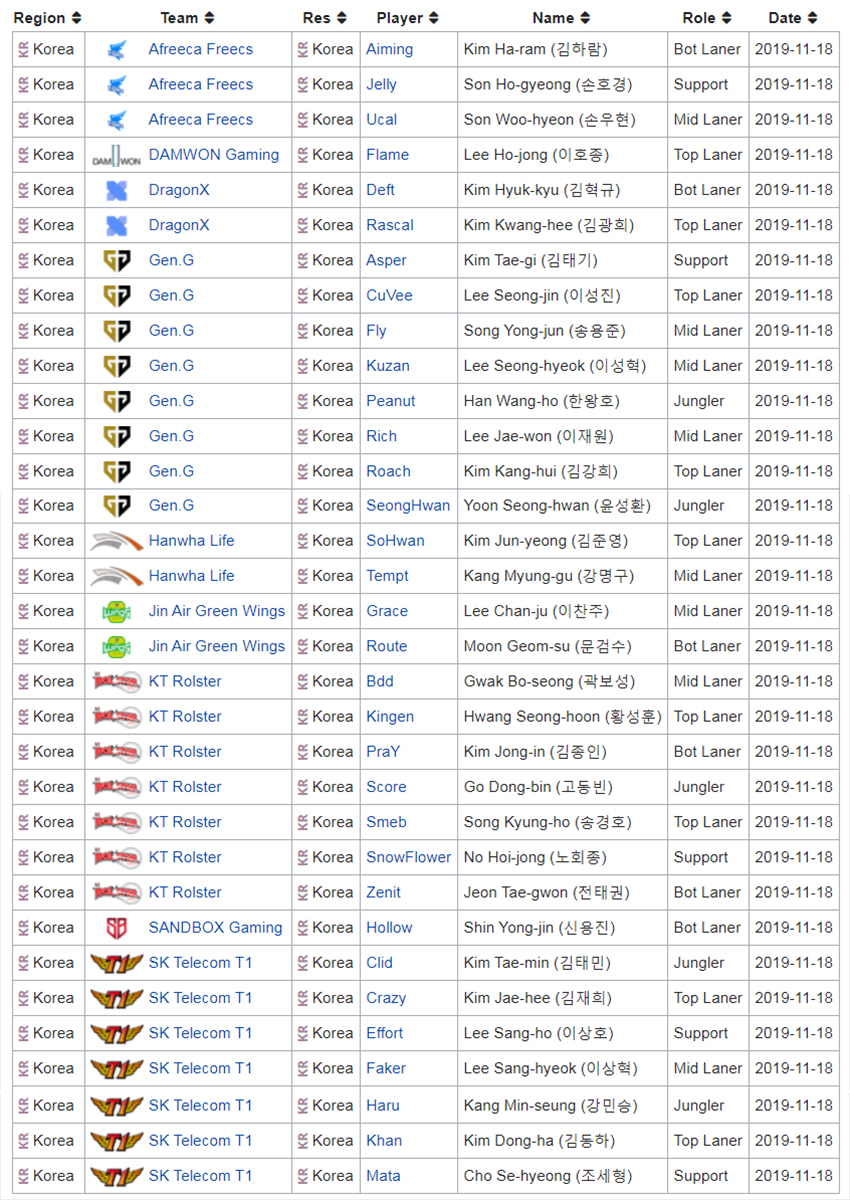Click Hanwha Life logo in Tempt row
Image resolution: width=850 pixels, height=1200 pixels.
coord(117,576)
